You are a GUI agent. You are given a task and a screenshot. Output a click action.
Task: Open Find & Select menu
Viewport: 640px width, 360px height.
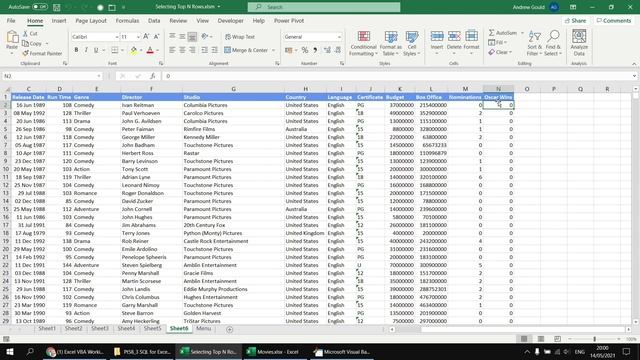553,43
